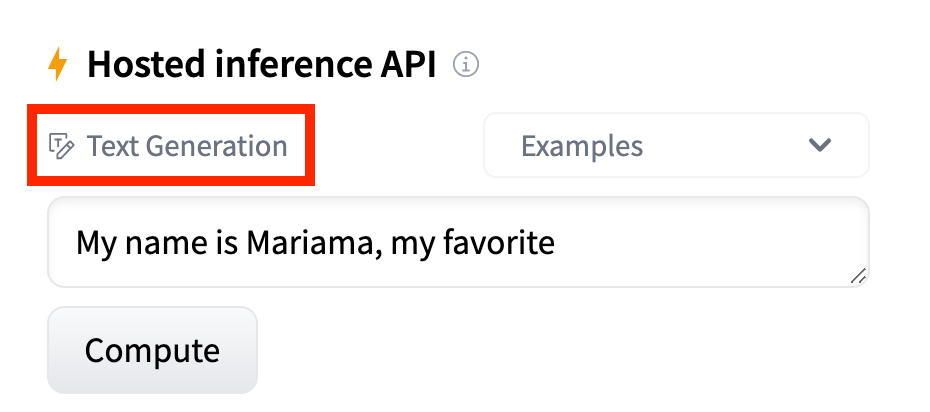
Task: Click the "Examples" label text in the combo box
Action: click(581, 146)
